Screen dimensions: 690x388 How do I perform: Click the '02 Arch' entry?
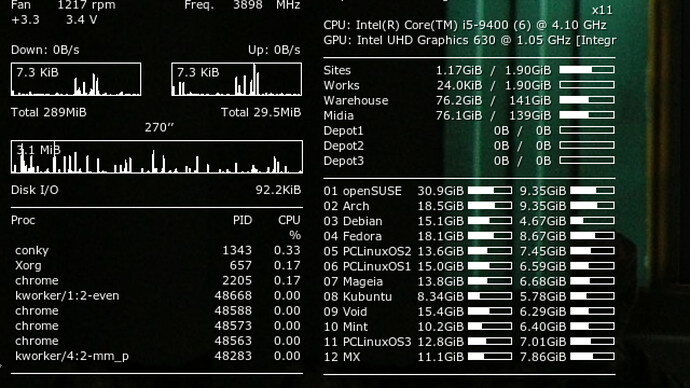click(x=346, y=206)
